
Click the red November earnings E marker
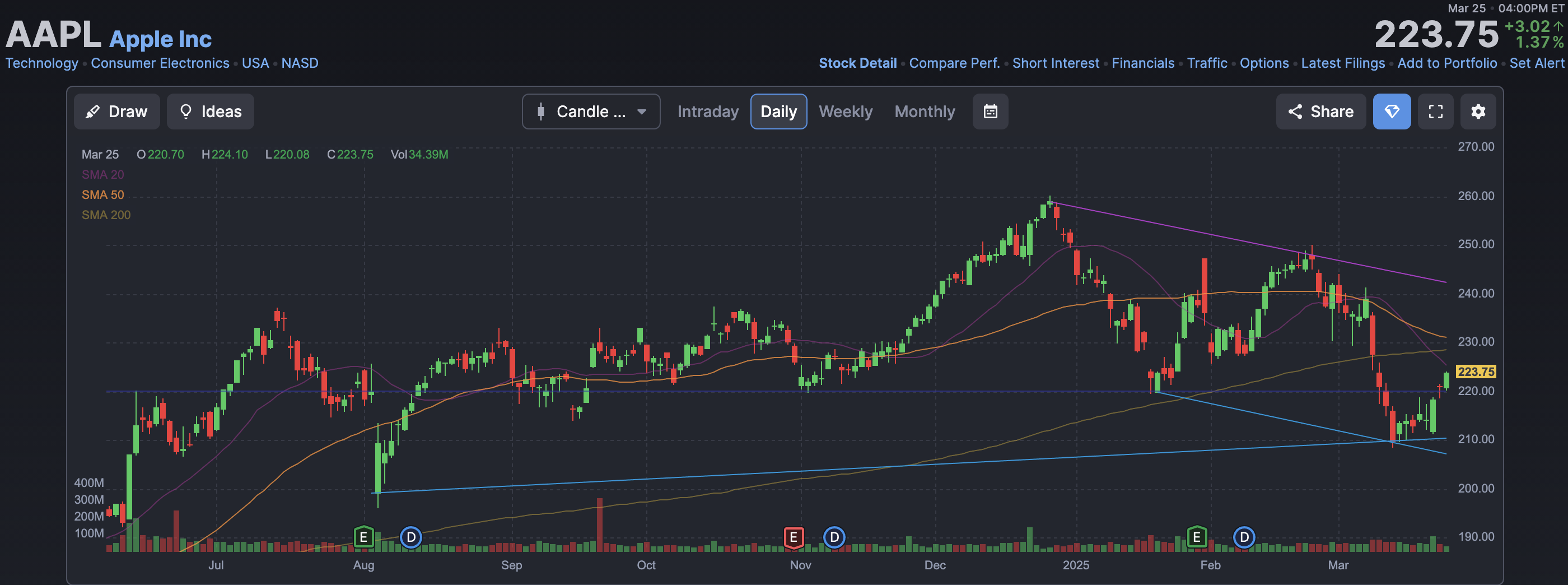pyautogui.click(x=793, y=537)
